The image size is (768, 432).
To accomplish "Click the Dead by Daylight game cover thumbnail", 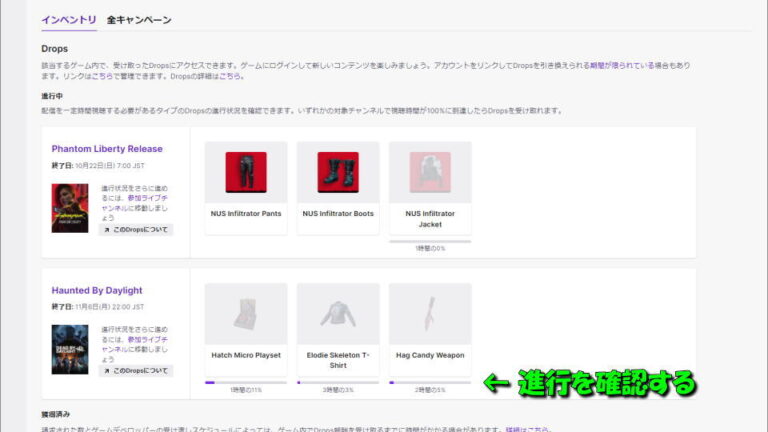I will point(70,350).
